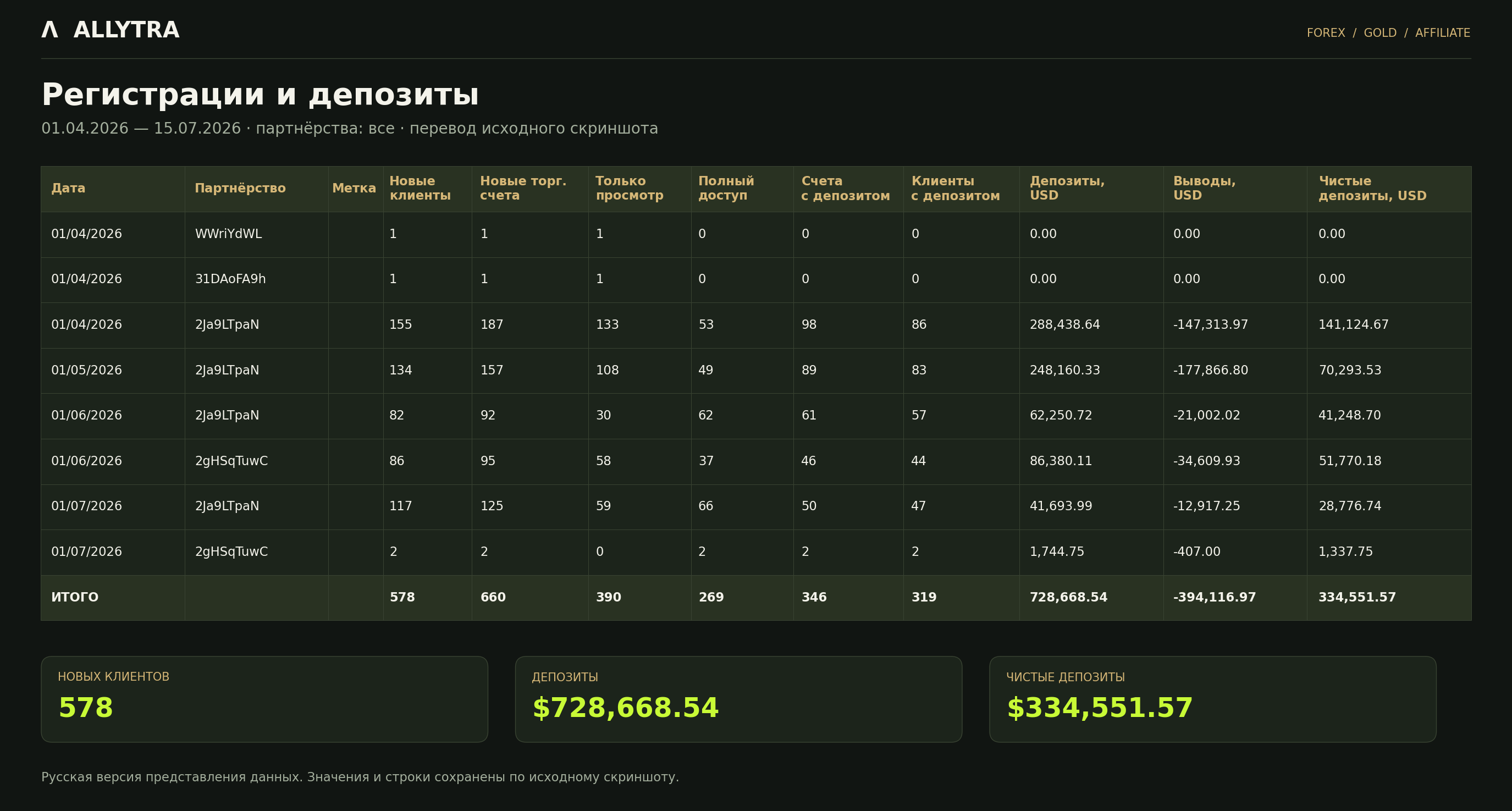Click the deposit value 248,160.33

pos(1065,370)
